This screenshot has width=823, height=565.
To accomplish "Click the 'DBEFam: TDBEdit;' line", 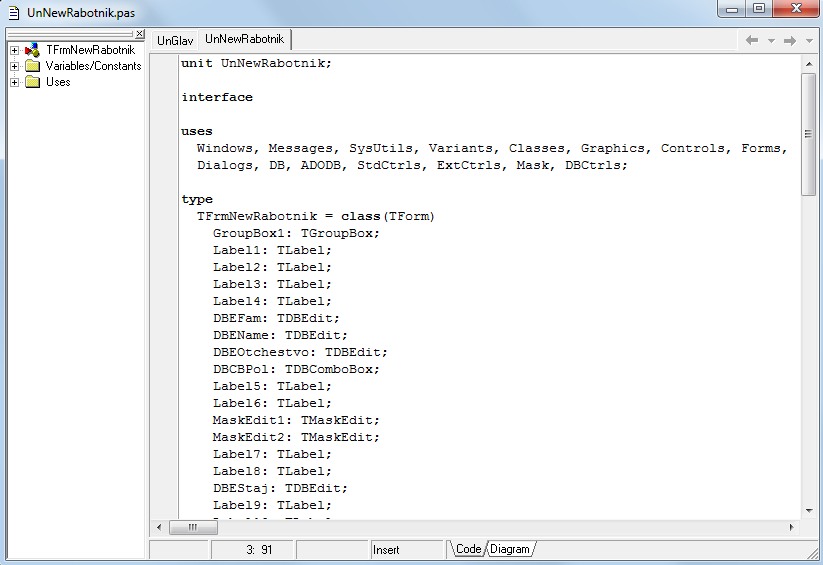I will (276, 318).
